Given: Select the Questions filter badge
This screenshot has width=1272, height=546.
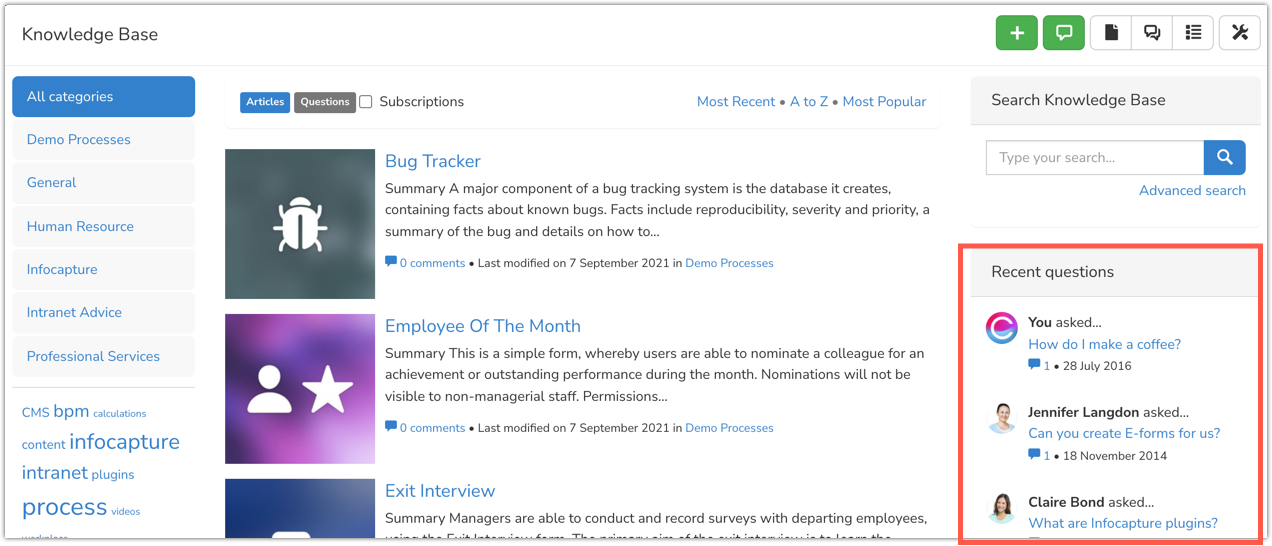Looking at the screenshot, I should (x=325, y=102).
